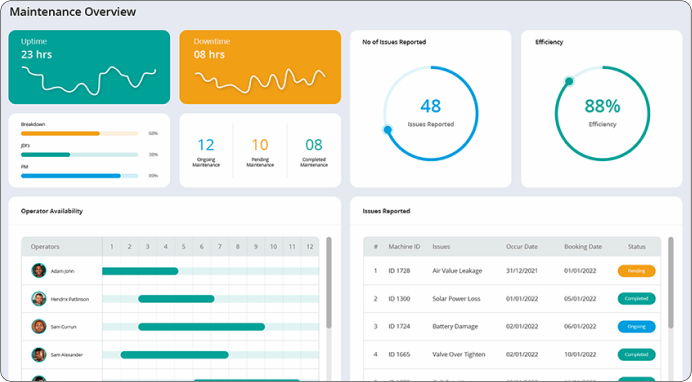Screen dimensions: 692x382
Task: Click the Breakdown progress bar
Action: [x=79, y=133]
